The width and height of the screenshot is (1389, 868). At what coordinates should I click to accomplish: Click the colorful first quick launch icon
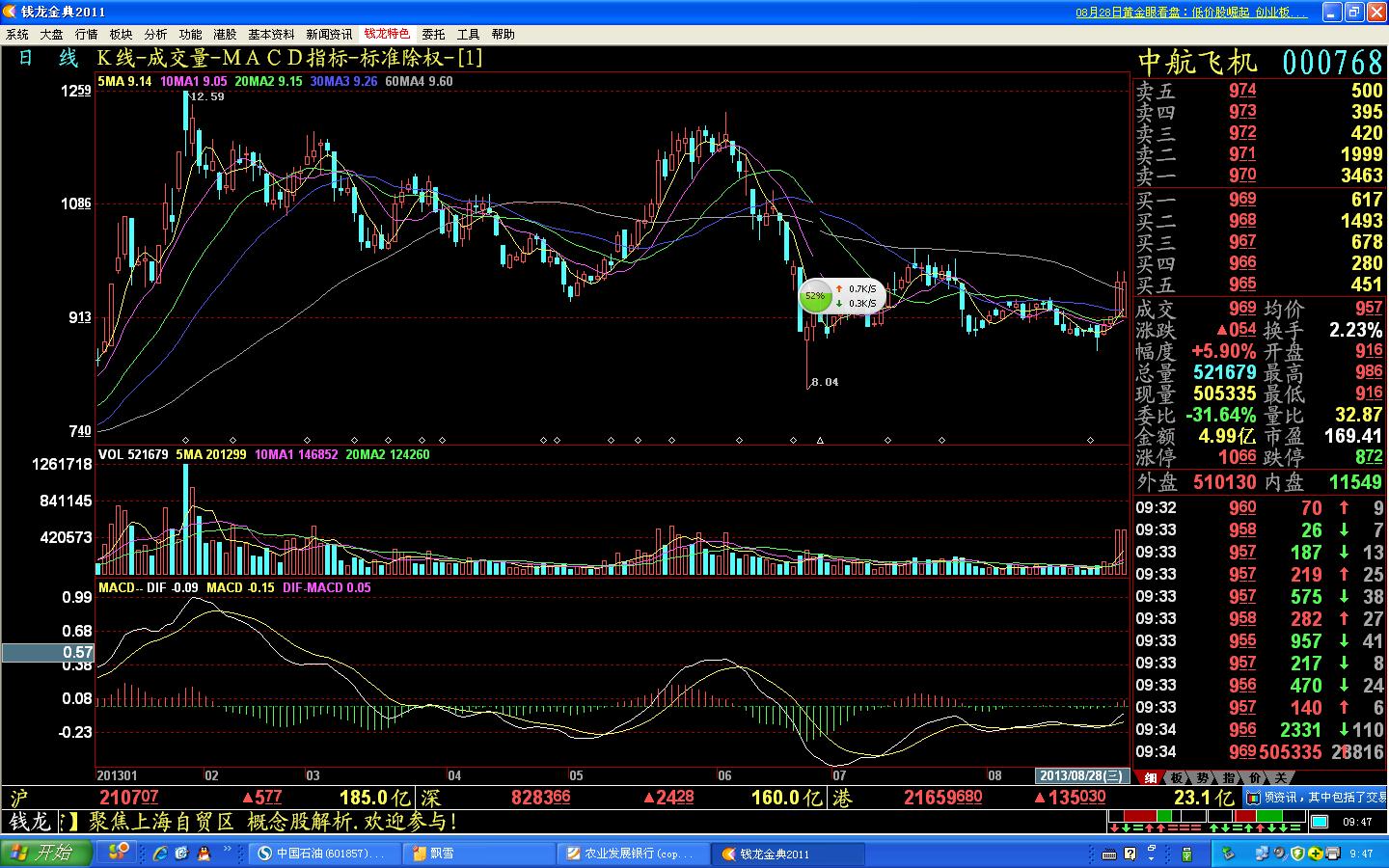[x=118, y=853]
